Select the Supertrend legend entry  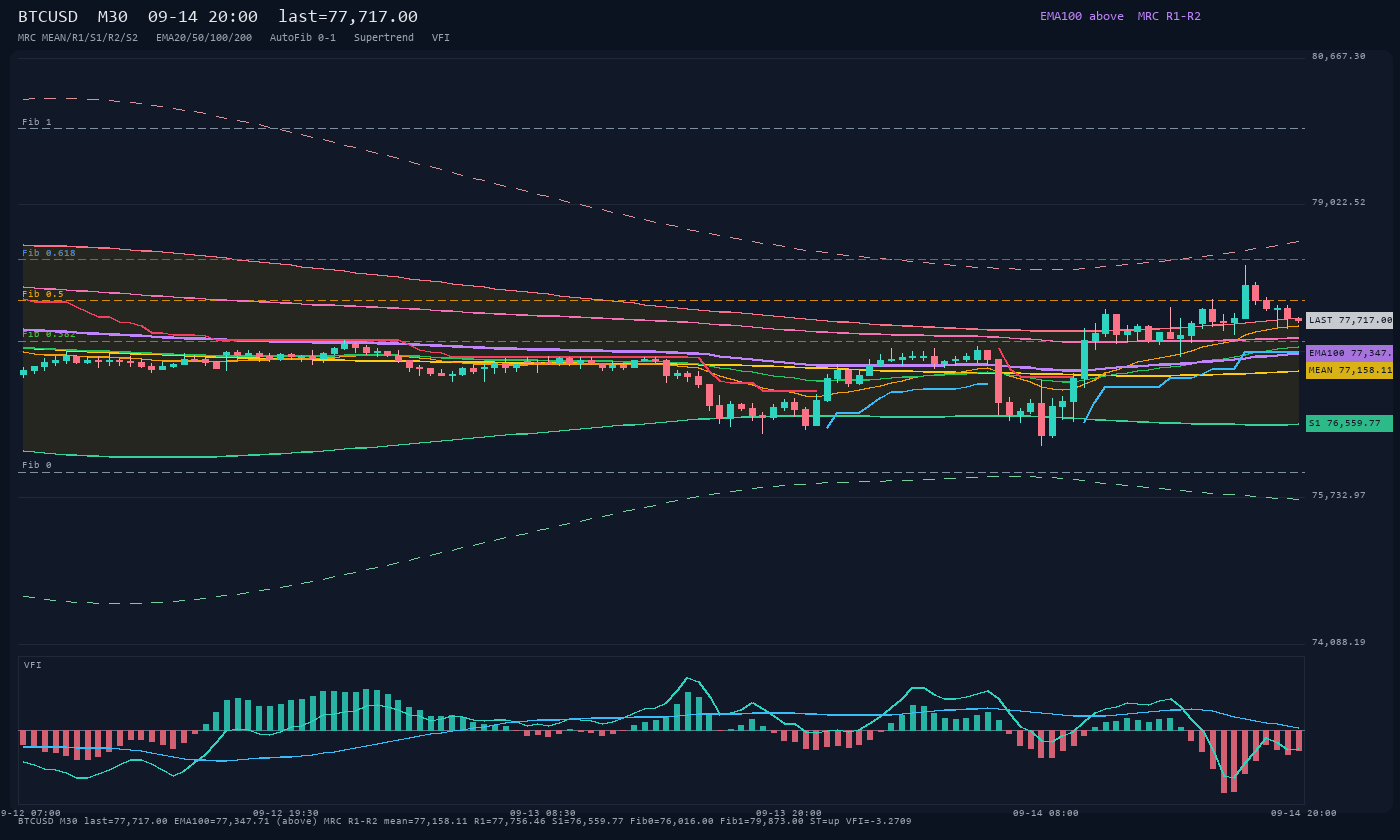[384, 38]
